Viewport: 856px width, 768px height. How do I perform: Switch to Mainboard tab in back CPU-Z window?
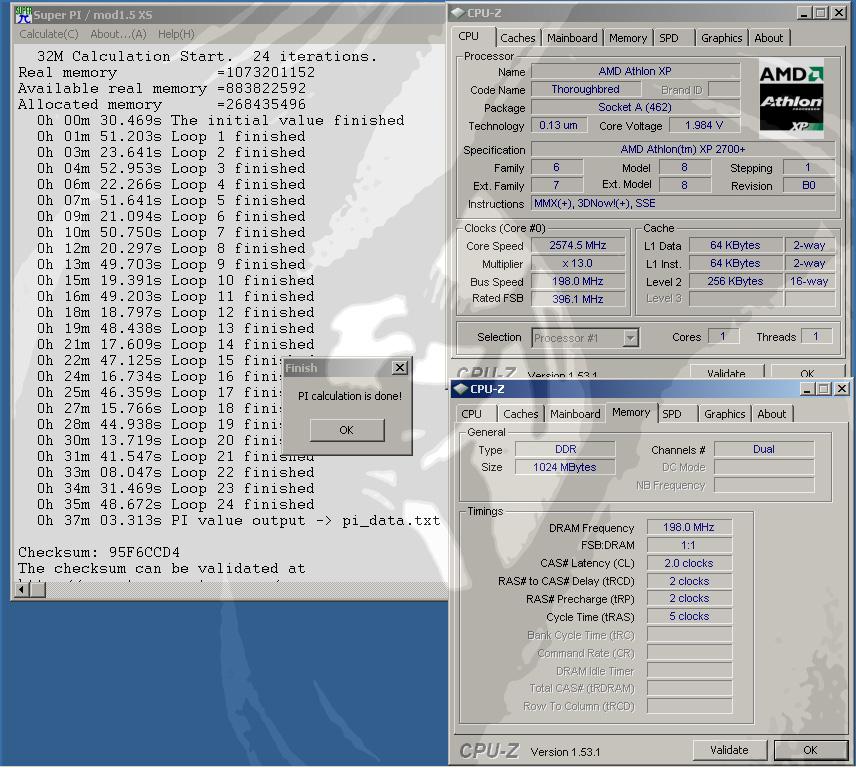(572, 38)
